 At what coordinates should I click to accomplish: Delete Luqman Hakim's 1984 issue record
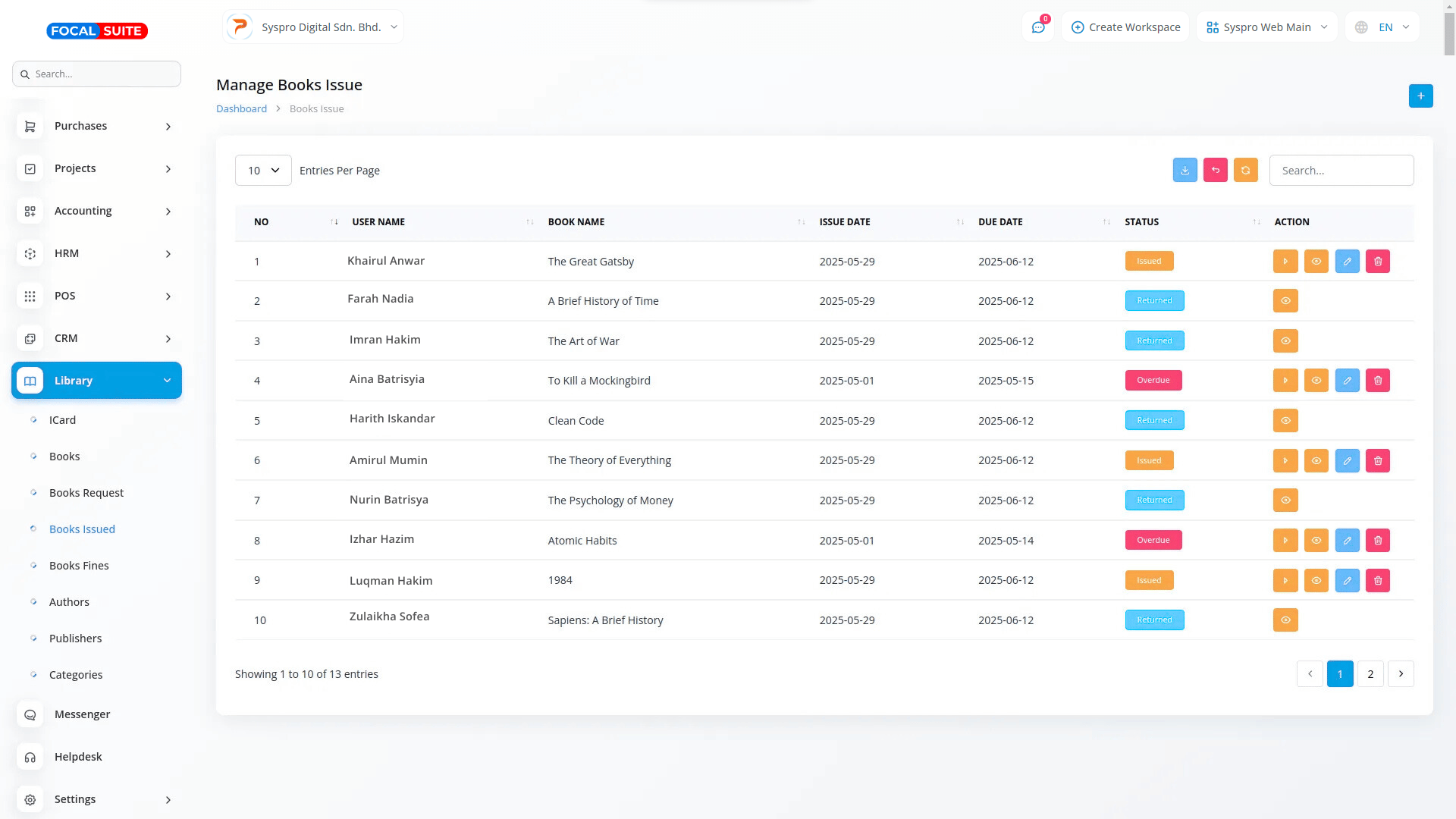pyautogui.click(x=1377, y=581)
